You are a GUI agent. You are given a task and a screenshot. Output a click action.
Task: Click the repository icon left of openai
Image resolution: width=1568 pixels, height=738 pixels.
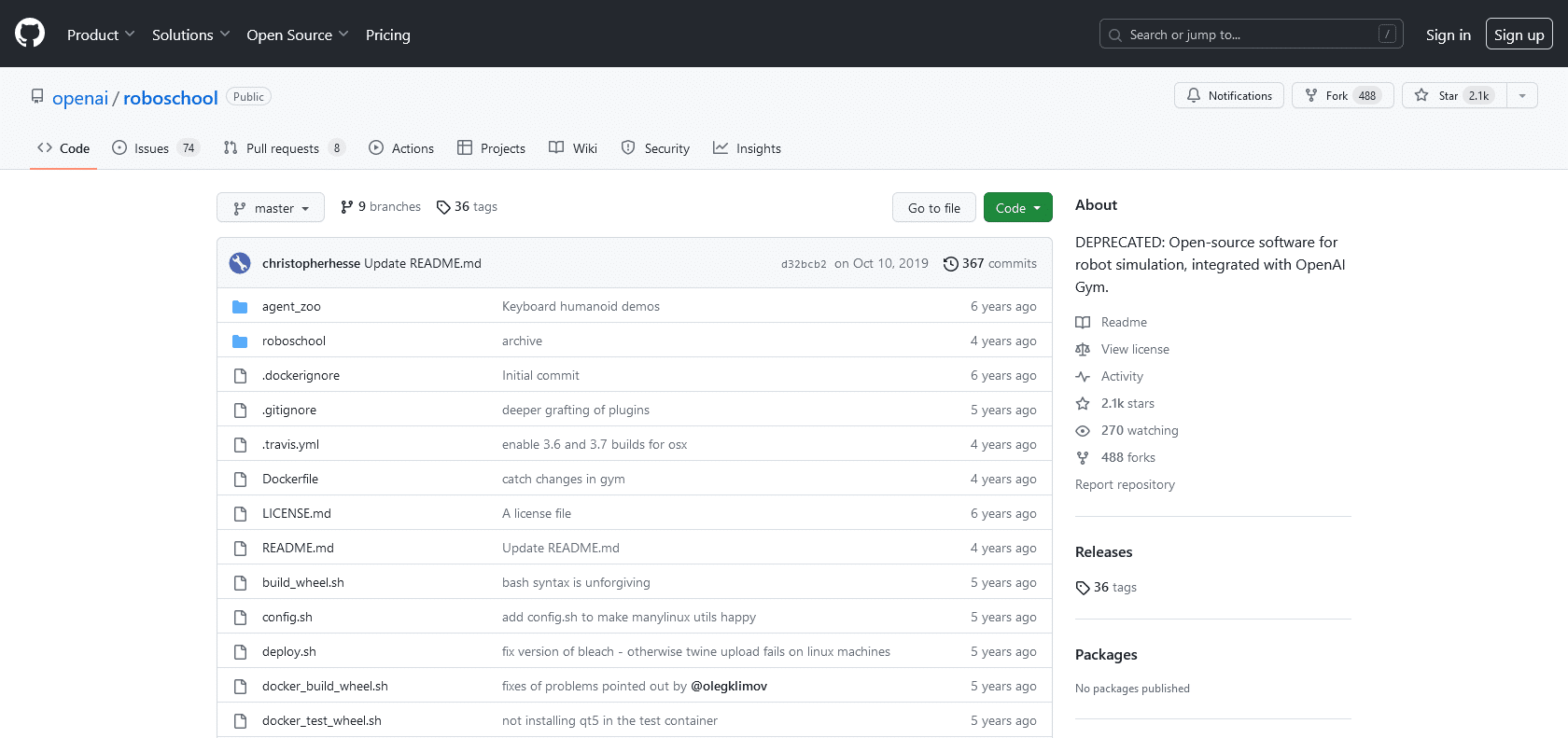[x=37, y=96]
